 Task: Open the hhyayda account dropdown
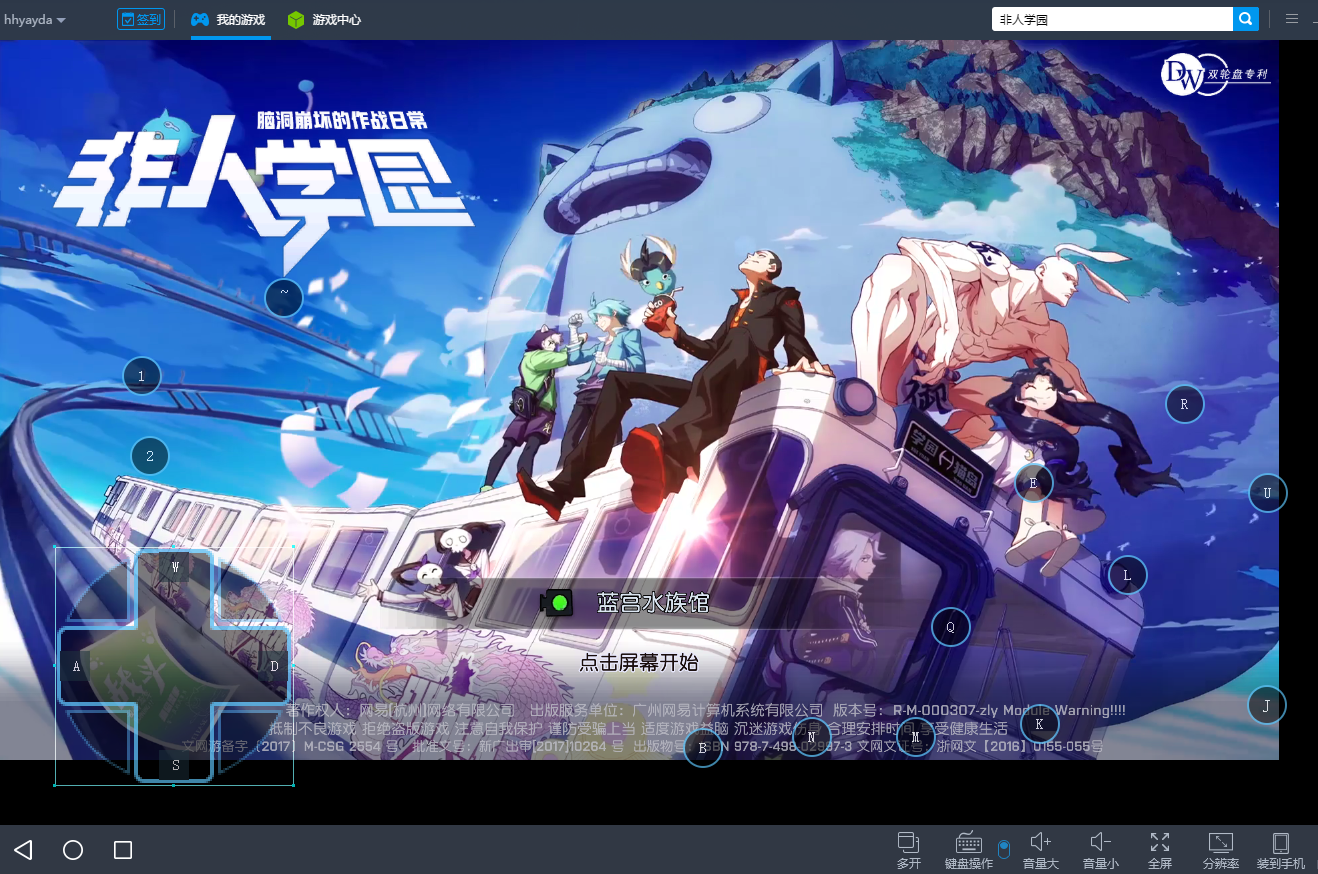click(35, 20)
